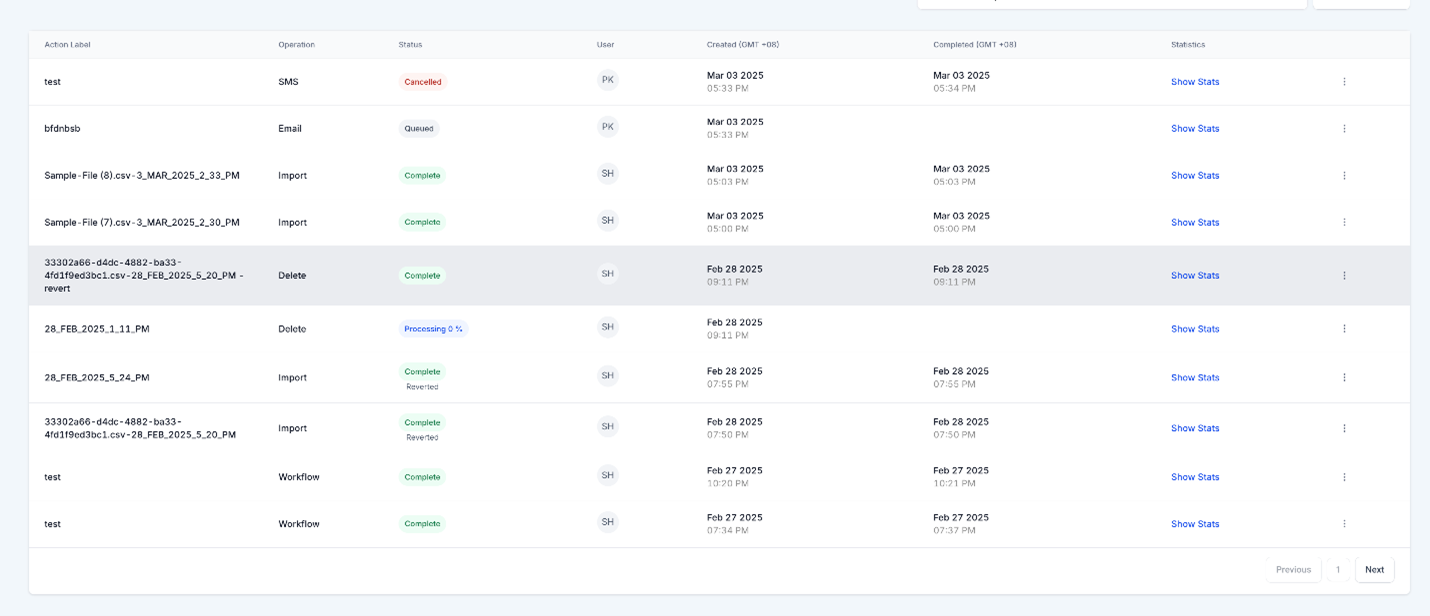Click the SH avatar on the last Workflow test row
The height and width of the screenshot is (616, 1430).
tap(607, 521)
